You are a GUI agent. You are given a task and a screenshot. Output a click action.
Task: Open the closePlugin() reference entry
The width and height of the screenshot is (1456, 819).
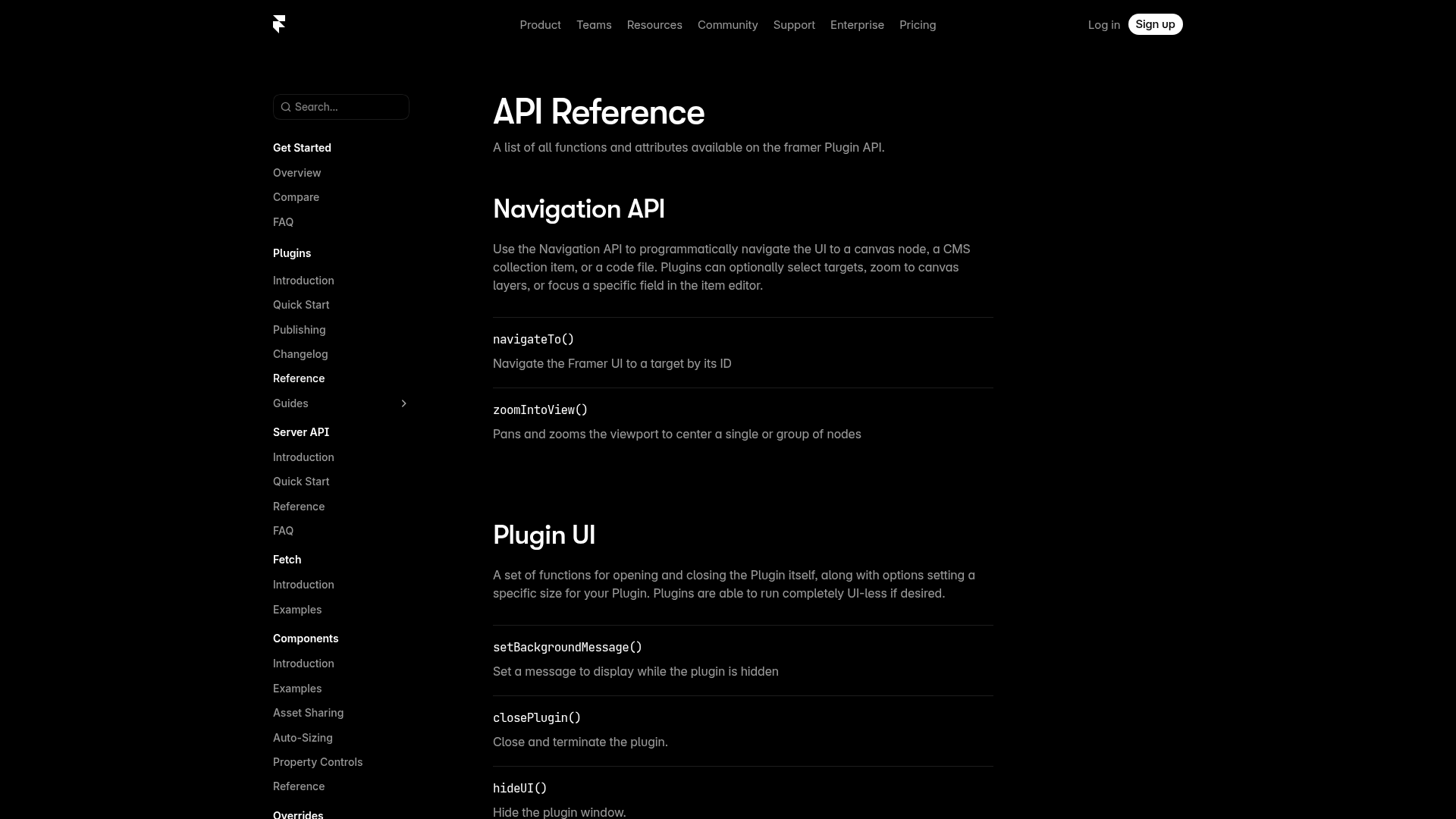(537, 718)
